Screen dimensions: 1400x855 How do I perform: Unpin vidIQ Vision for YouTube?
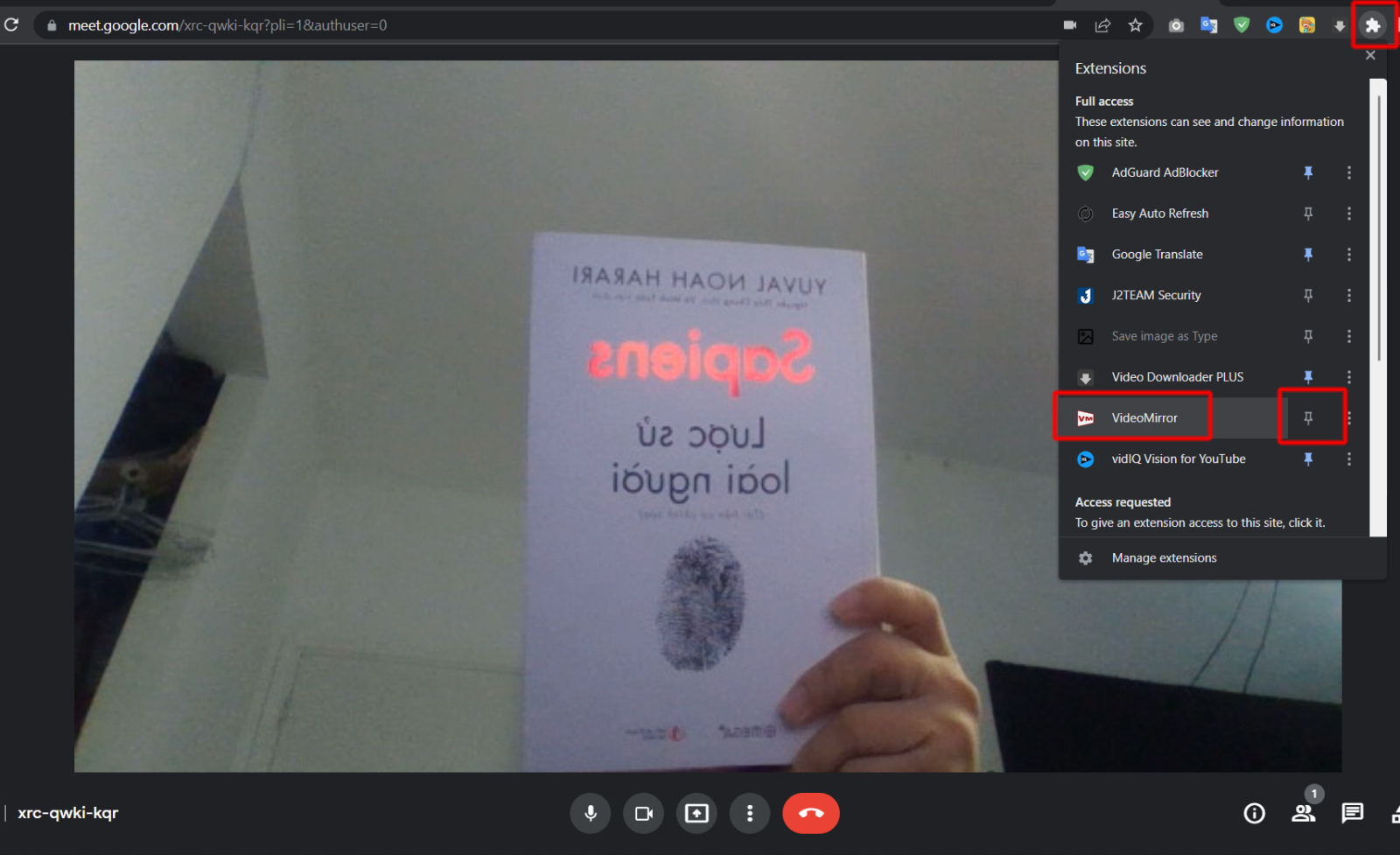pyautogui.click(x=1308, y=459)
